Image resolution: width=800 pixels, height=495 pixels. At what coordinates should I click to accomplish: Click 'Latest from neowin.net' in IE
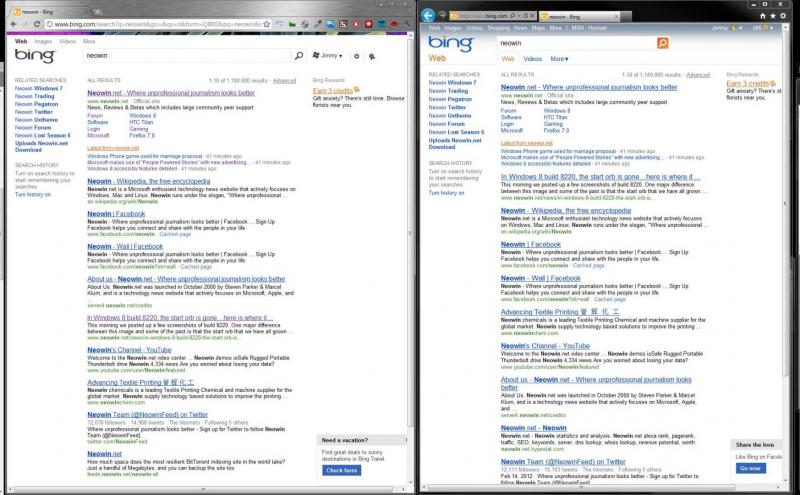click(527, 143)
